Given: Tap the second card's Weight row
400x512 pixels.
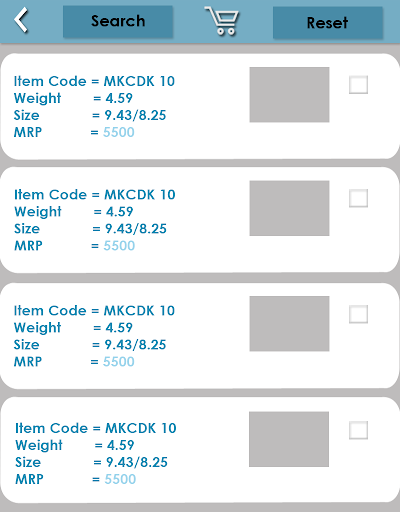Looking at the screenshot, I should click(74, 212).
